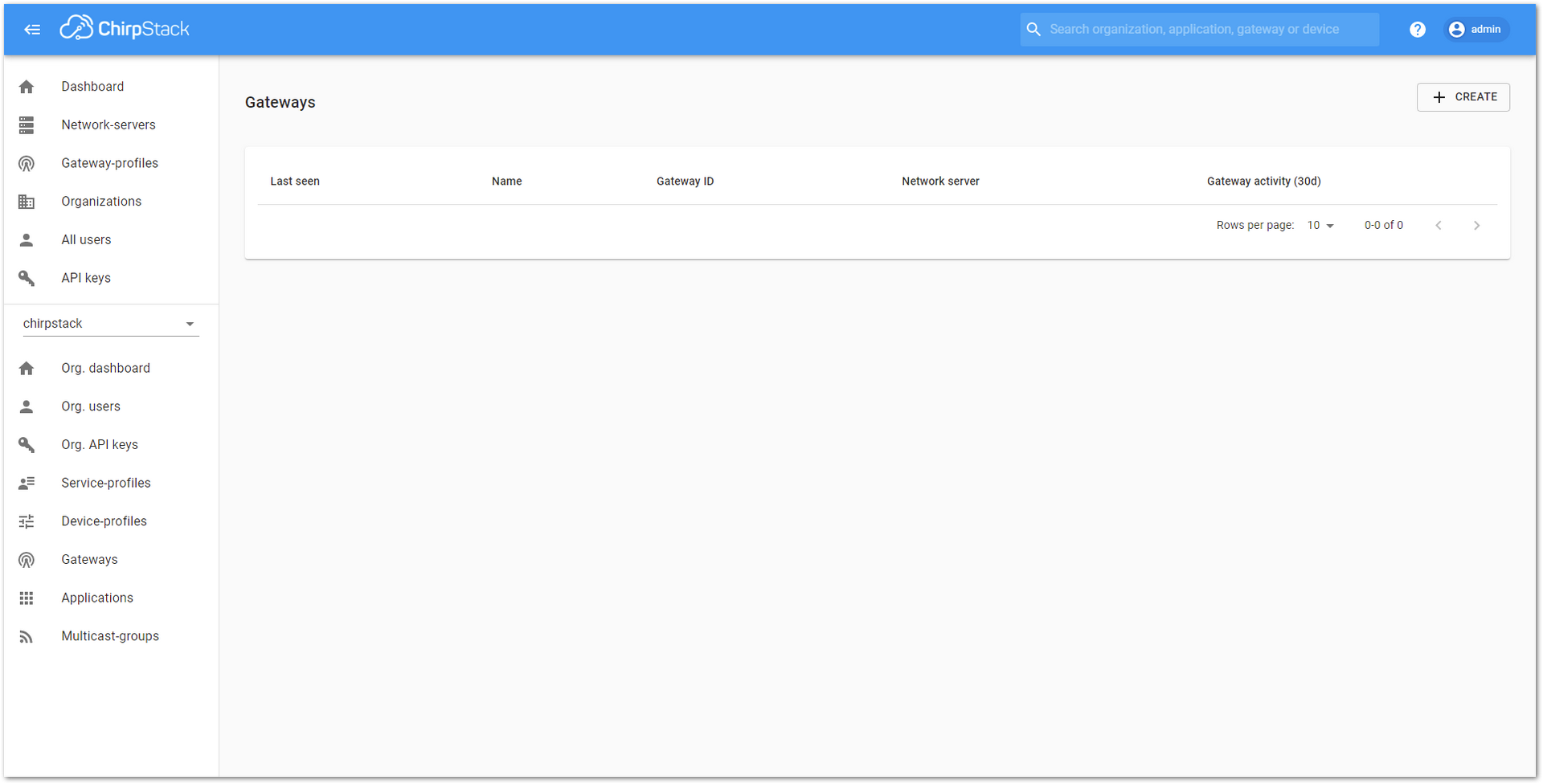Open the Dashboard menu item

point(111,87)
